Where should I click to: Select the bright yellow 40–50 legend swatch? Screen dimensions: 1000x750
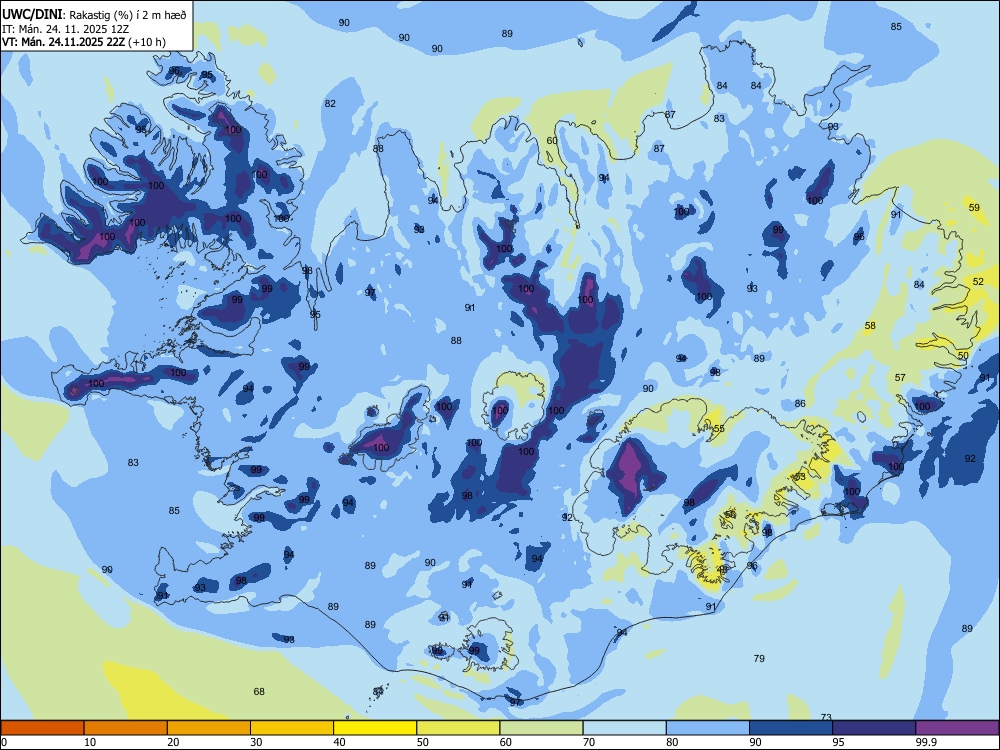coord(375,728)
